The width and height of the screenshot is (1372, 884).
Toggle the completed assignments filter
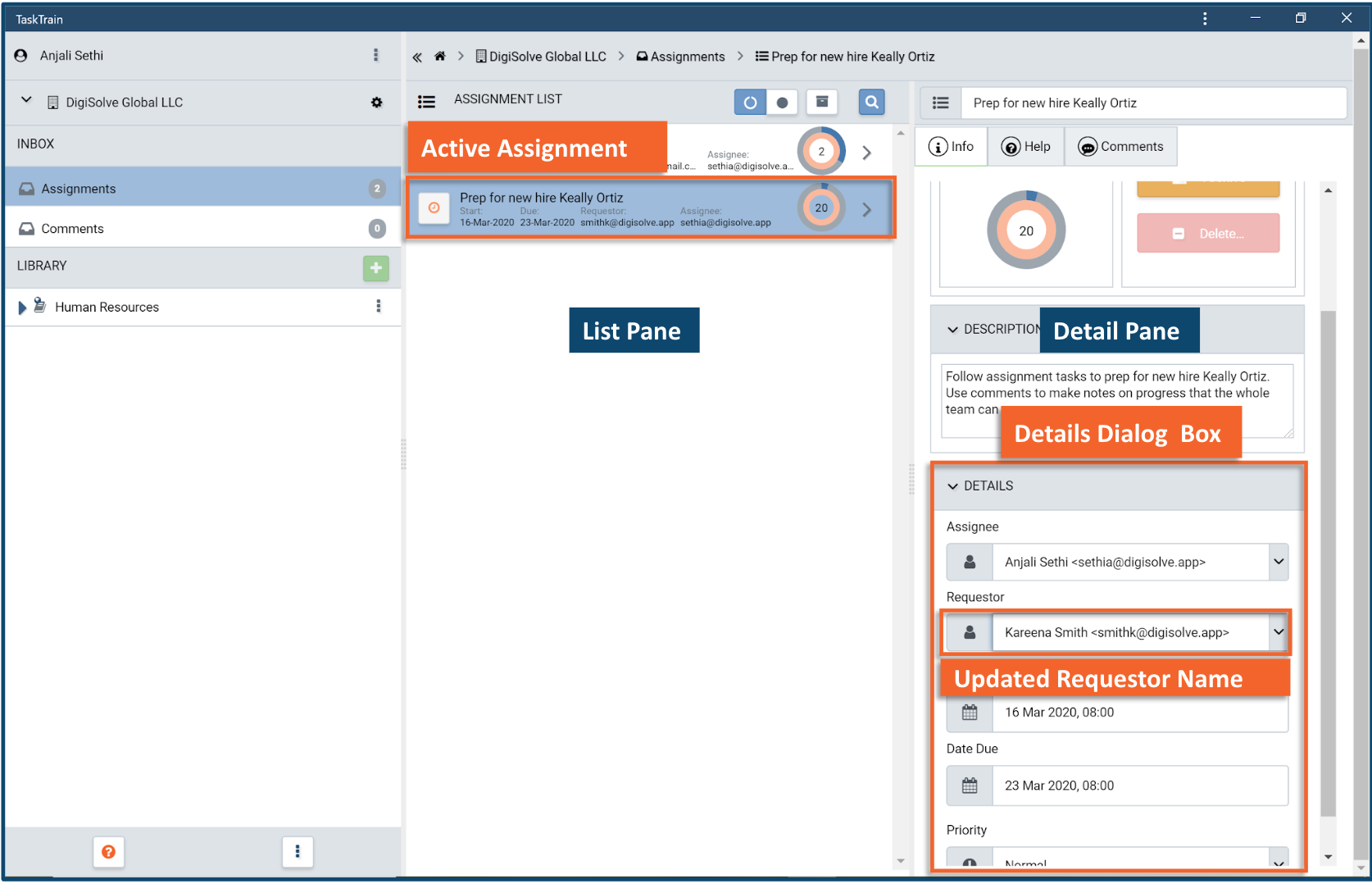(x=782, y=103)
